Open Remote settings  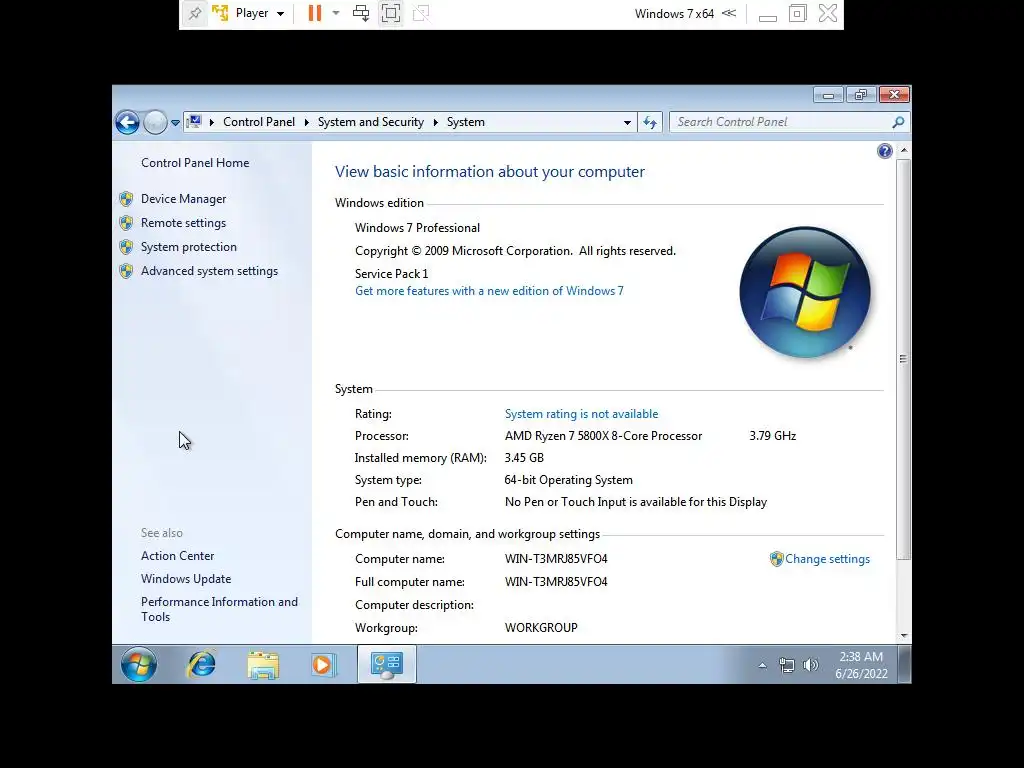(184, 223)
